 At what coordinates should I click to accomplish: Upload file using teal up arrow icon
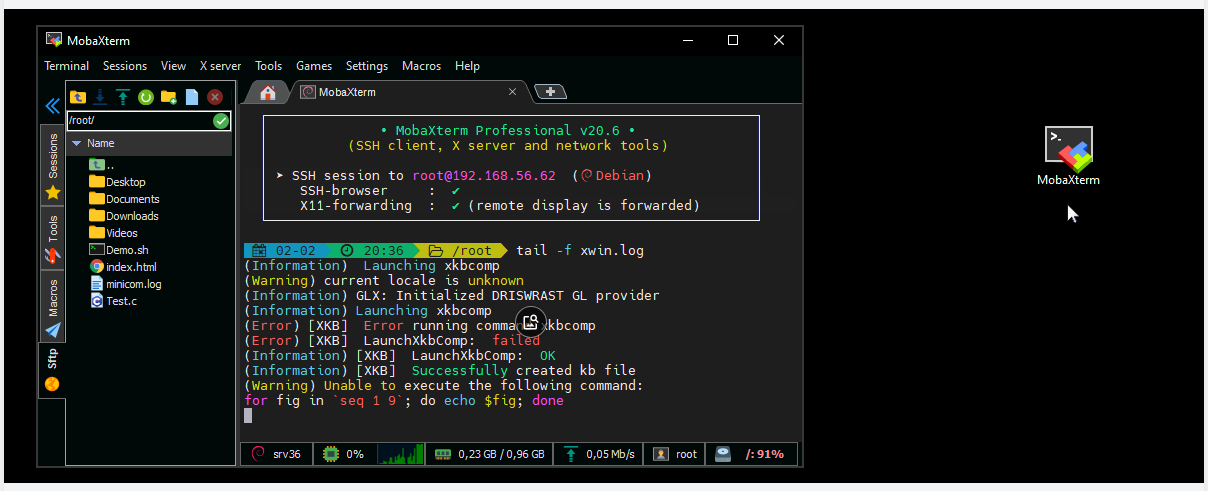[x=122, y=97]
